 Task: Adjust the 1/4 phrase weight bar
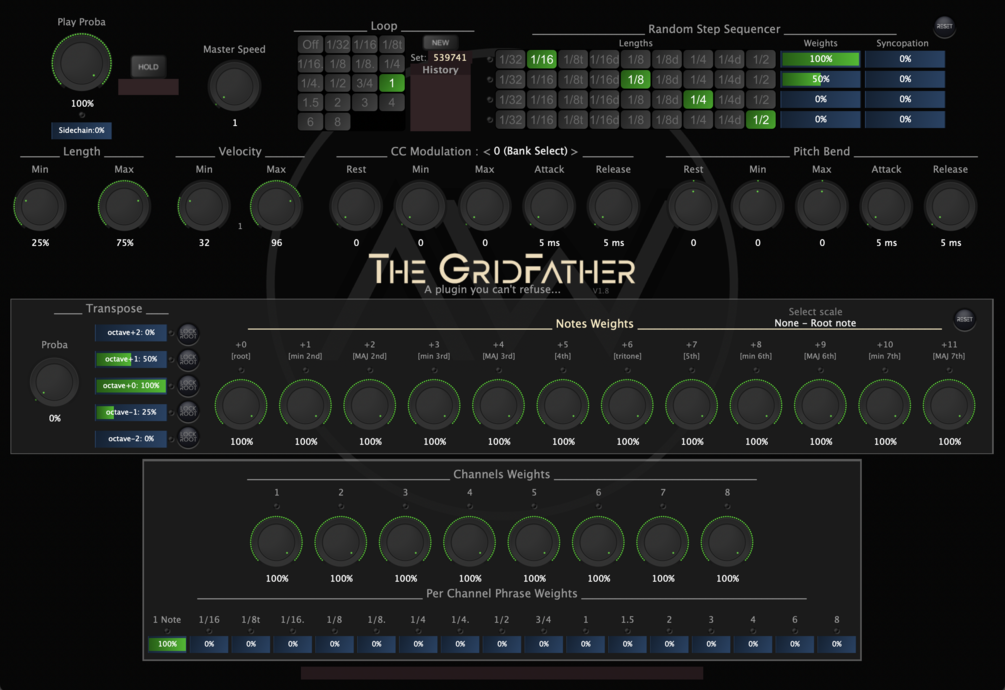418,644
